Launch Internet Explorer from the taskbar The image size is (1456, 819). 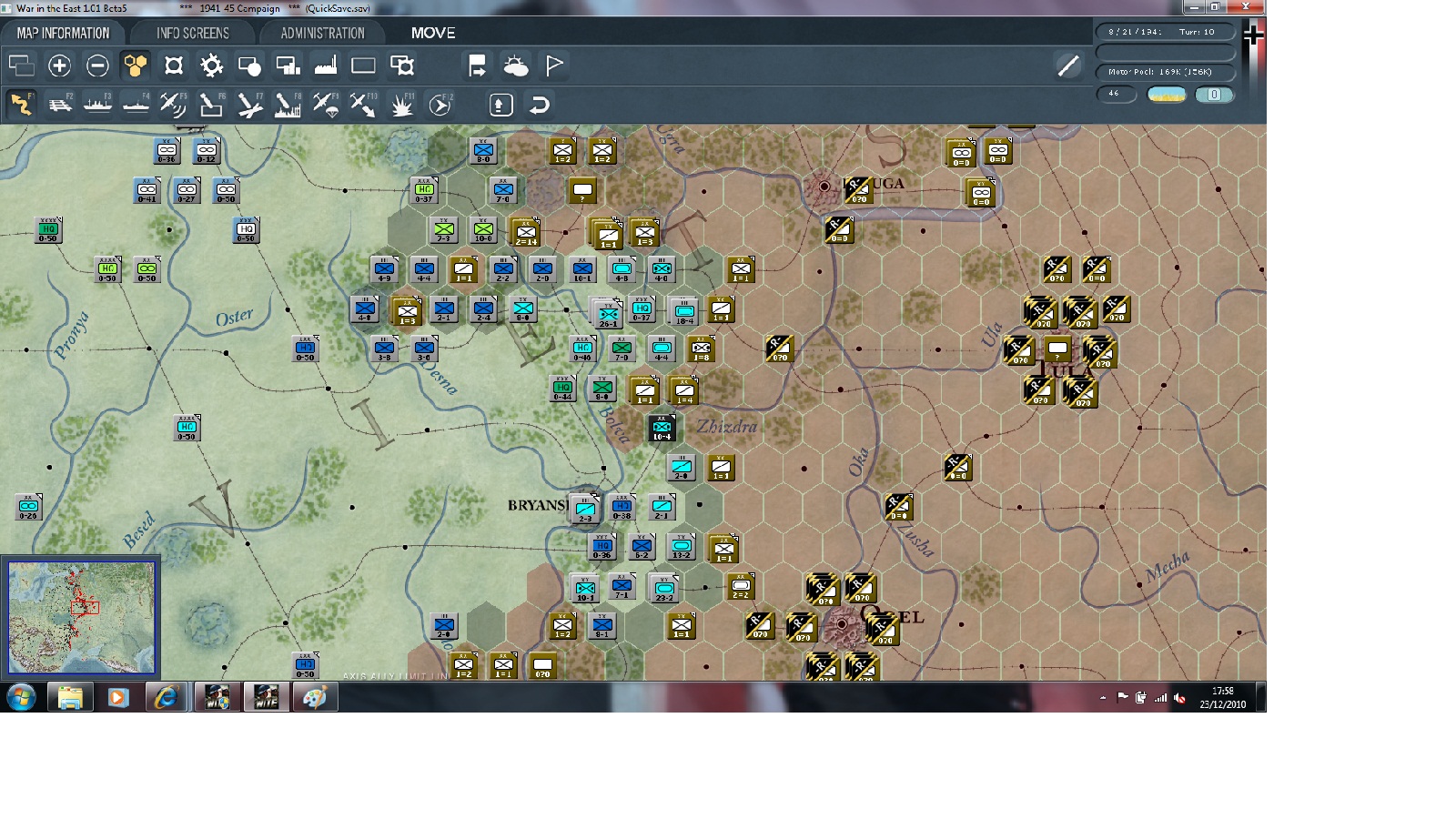tap(166, 698)
